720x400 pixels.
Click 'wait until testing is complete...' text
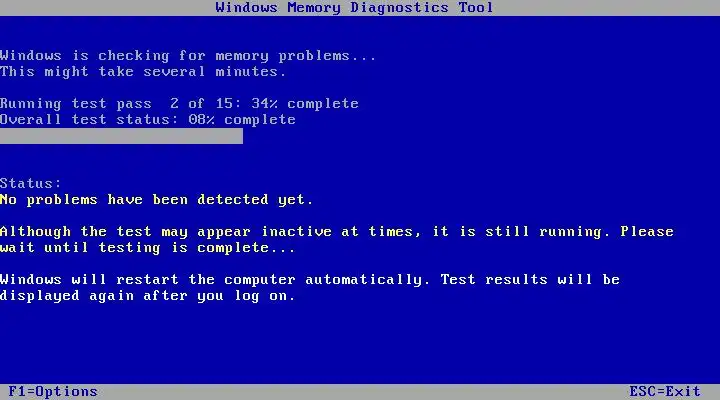click(147, 248)
